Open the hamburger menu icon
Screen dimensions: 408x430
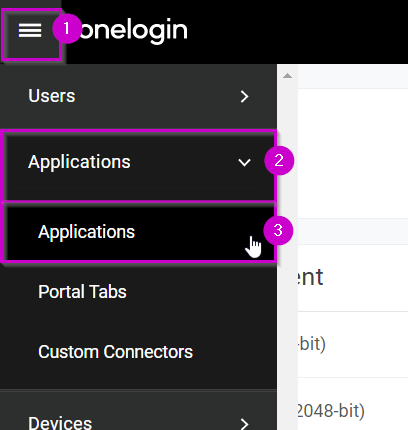(30, 31)
